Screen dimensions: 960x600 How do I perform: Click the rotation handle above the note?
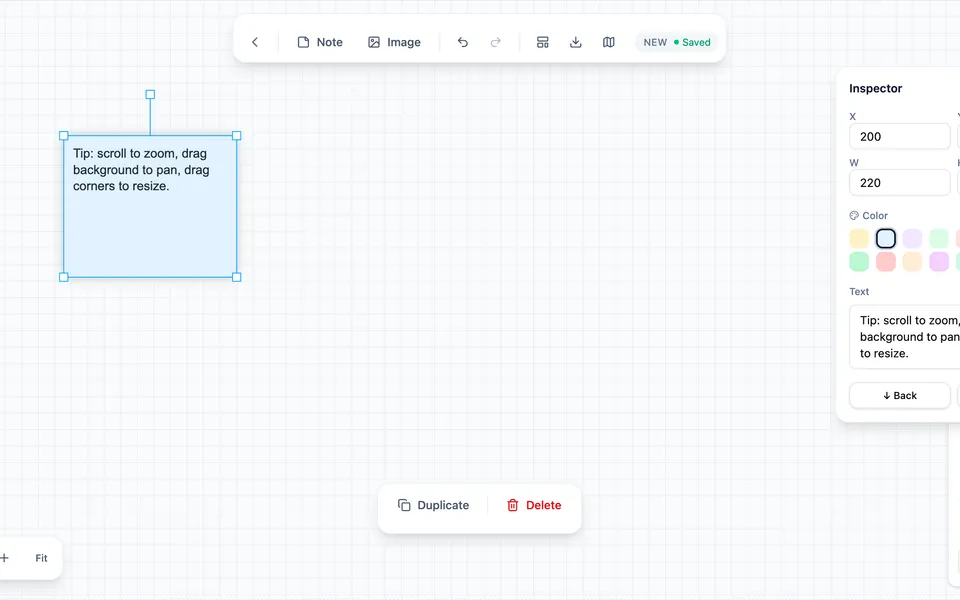(150, 94)
